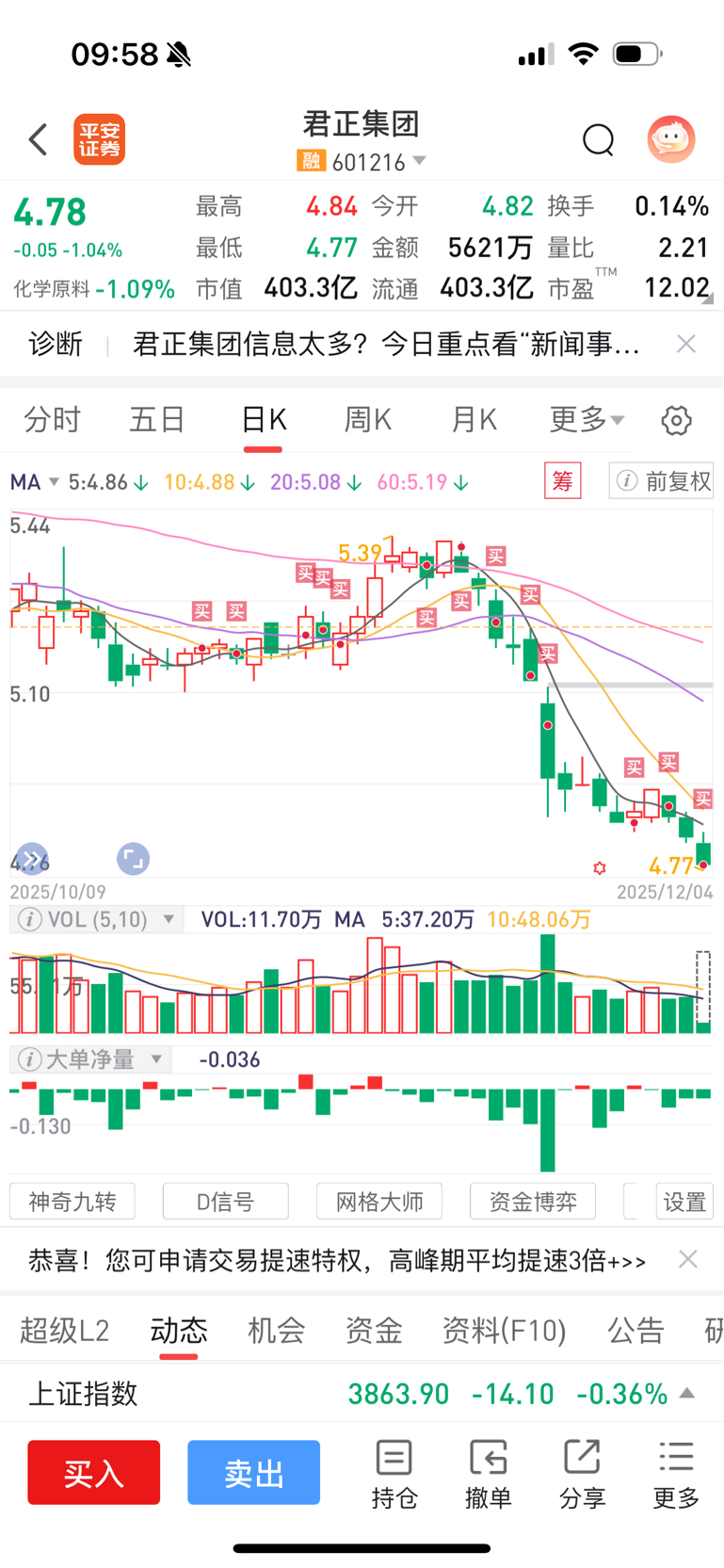
Task: Expand 大单净量 indicator dropdown
Action: point(157,1059)
